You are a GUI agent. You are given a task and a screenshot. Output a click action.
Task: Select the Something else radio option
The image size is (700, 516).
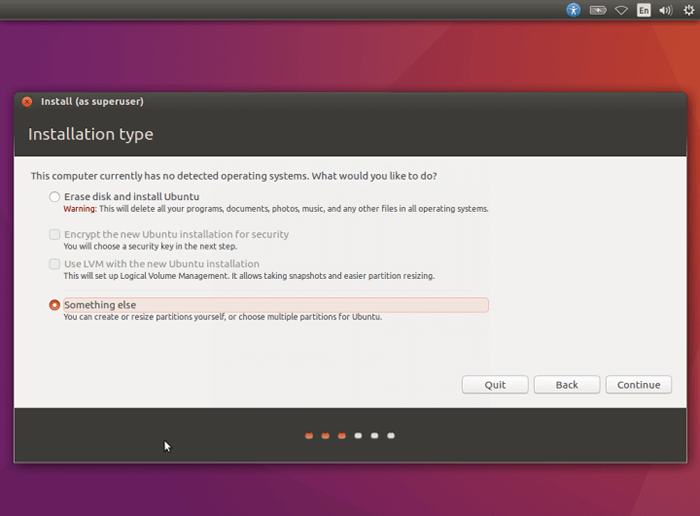tap(54, 305)
